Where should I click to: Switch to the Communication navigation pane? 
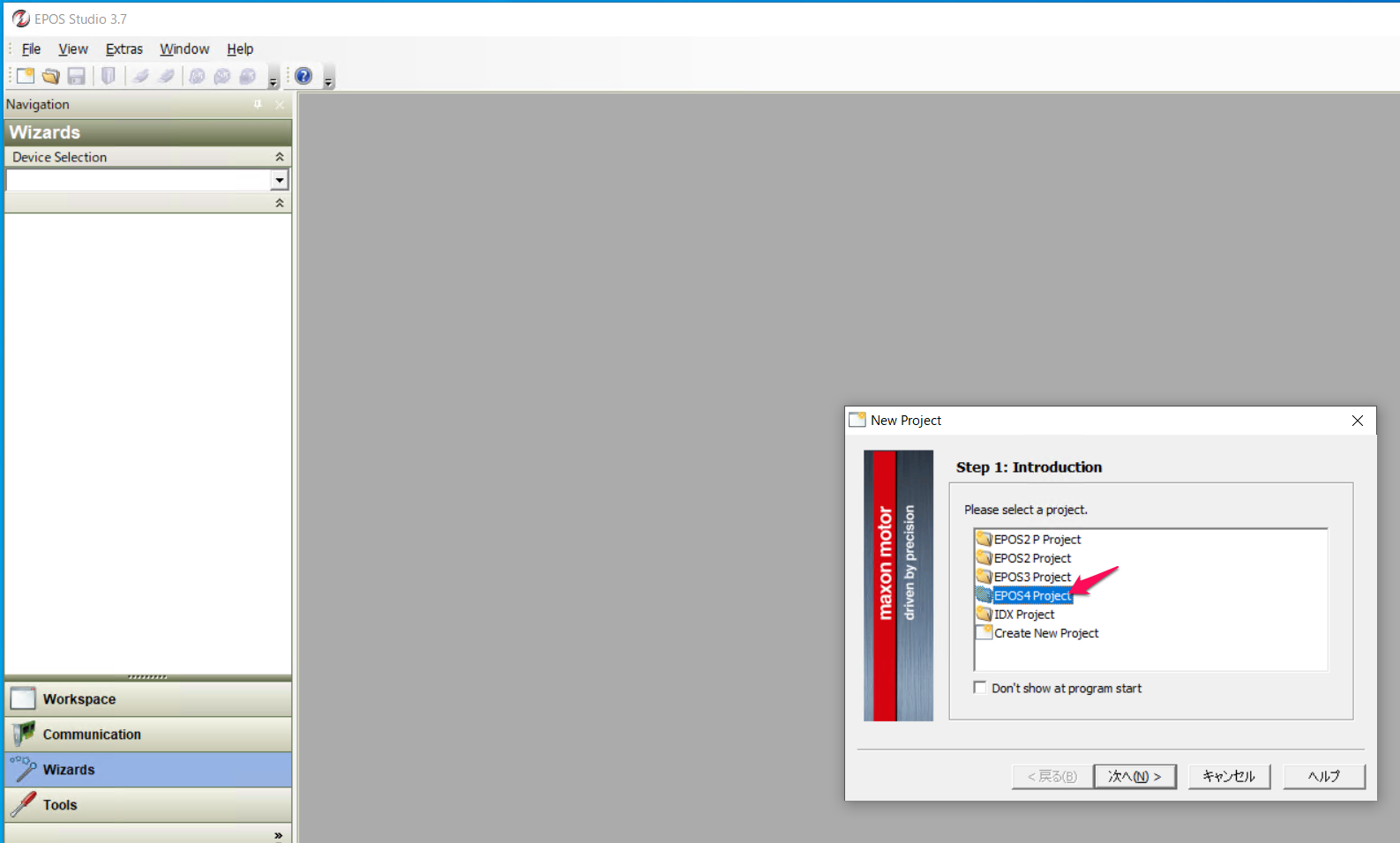coord(148,735)
